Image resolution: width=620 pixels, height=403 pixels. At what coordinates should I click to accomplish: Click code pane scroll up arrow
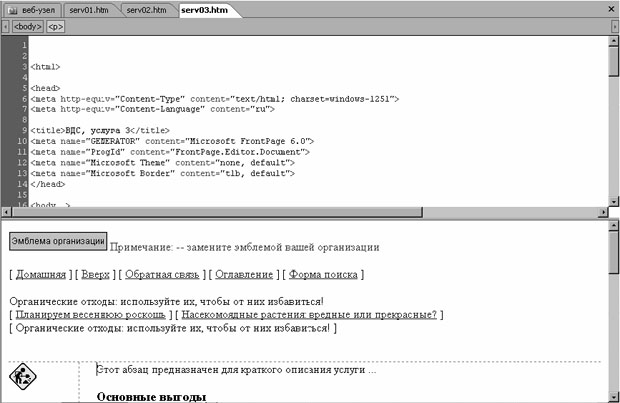click(614, 40)
